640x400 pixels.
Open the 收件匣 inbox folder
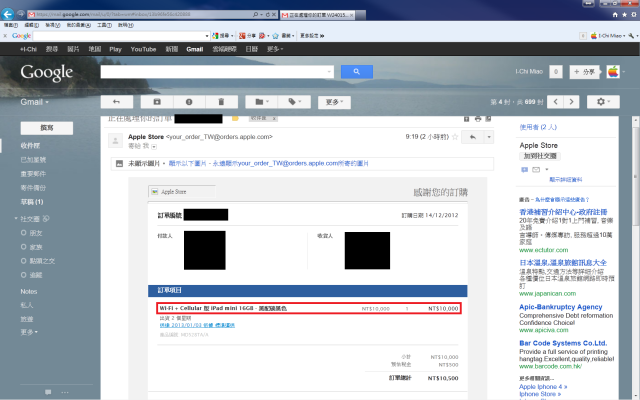(x=30, y=146)
